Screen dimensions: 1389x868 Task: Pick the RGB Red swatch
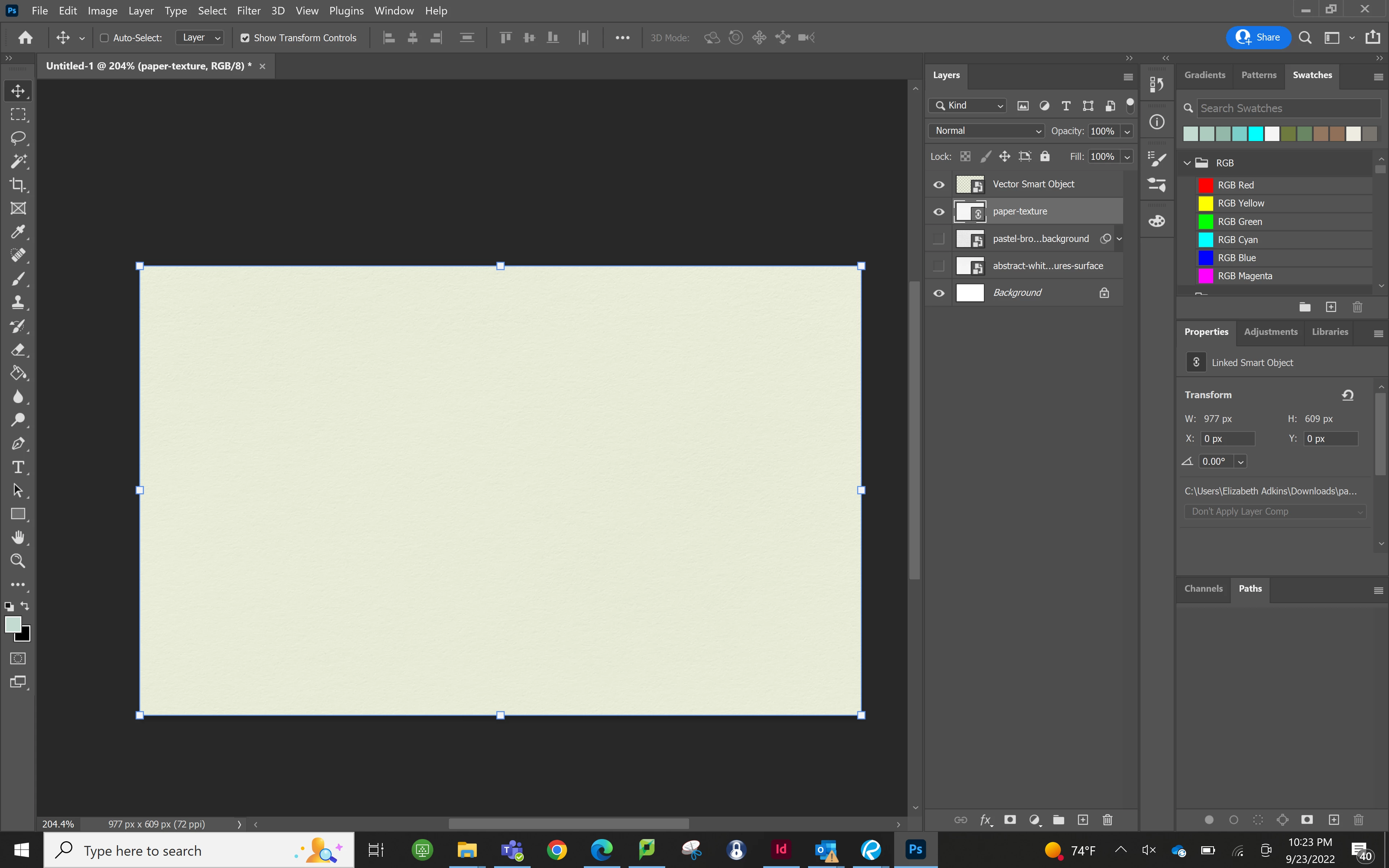[1206, 185]
